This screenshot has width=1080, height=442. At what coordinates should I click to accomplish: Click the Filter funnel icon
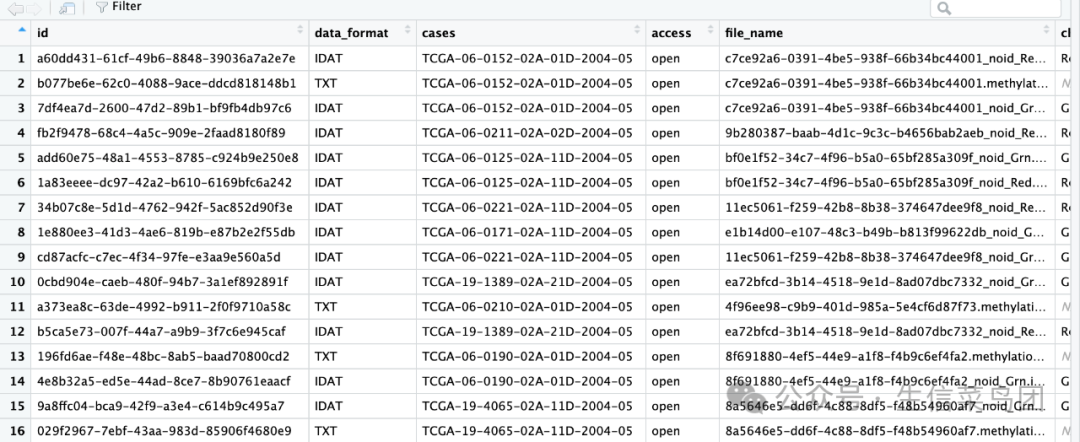click(x=101, y=7)
